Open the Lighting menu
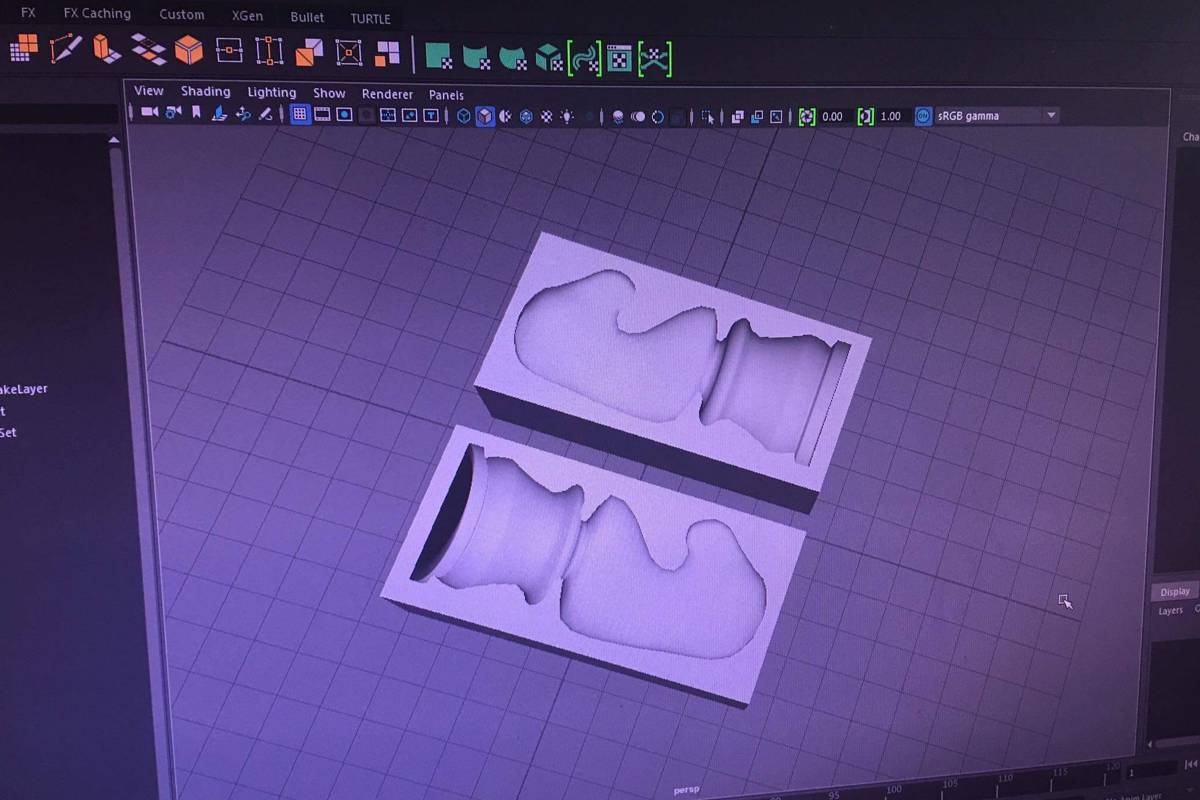Screen dimensions: 1200x800 272,92
